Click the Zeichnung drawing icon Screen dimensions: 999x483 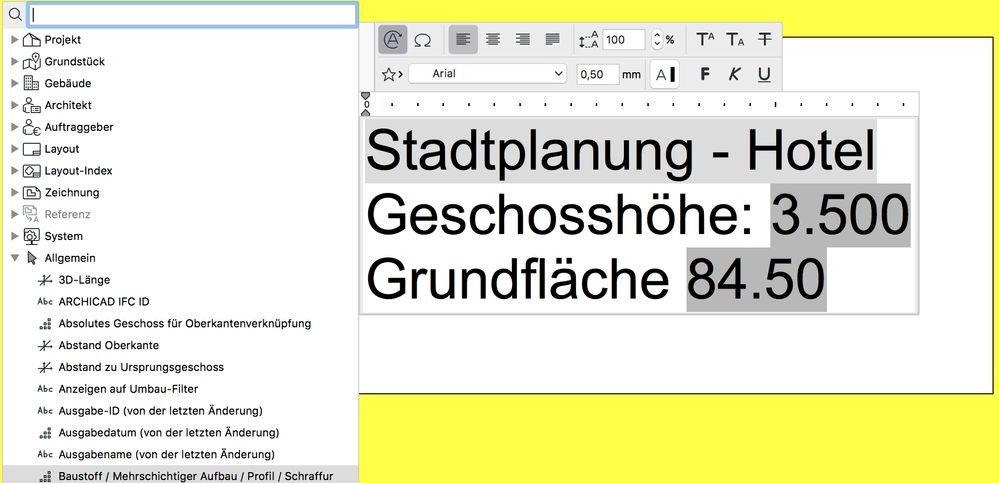(x=32, y=192)
